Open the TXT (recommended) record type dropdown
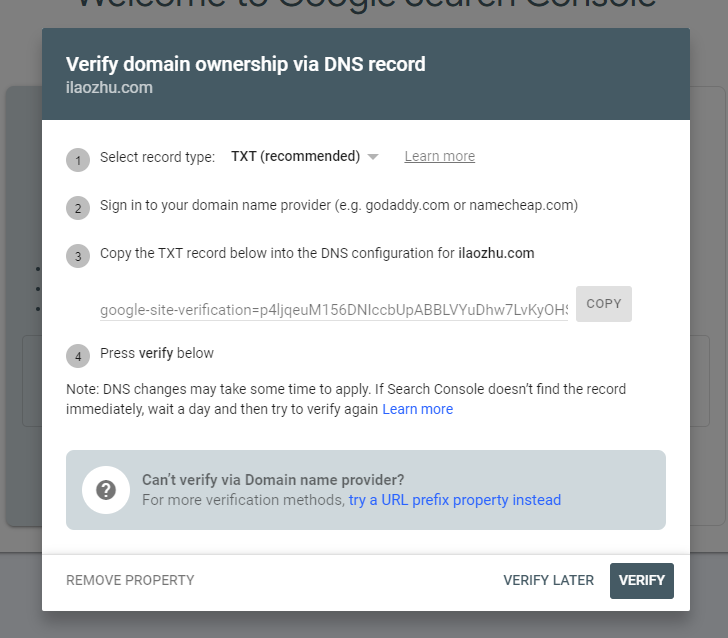Image resolution: width=728 pixels, height=638 pixels. 305,156
